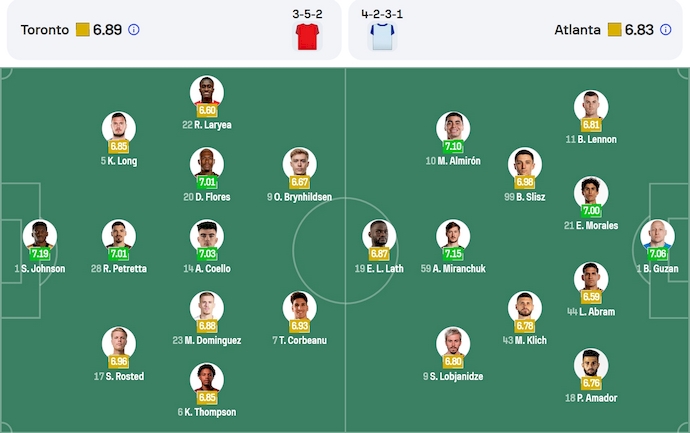Image resolution: width=690 pixels, height=433 pixels.
Task: Open the O. Brynhildsen player name link
Action: coord(299,197)
